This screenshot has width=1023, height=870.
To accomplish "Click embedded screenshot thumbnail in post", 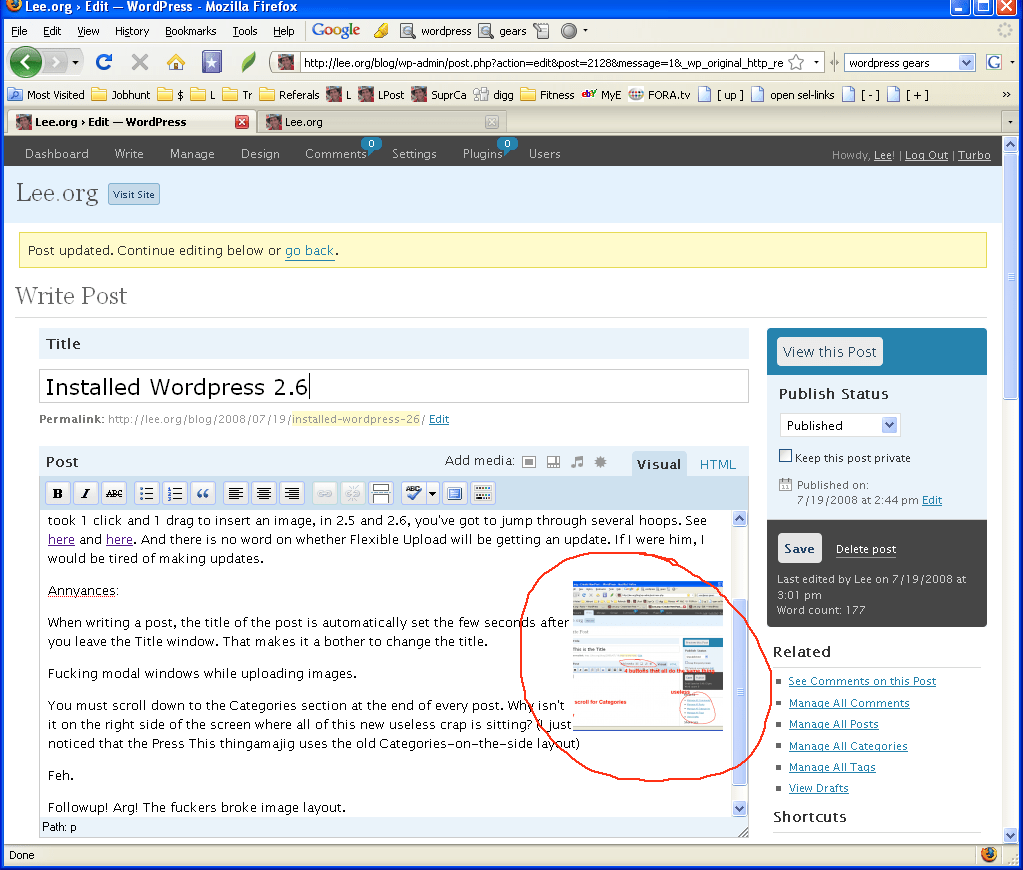I will pyautogui.click(x=647, y=655).
